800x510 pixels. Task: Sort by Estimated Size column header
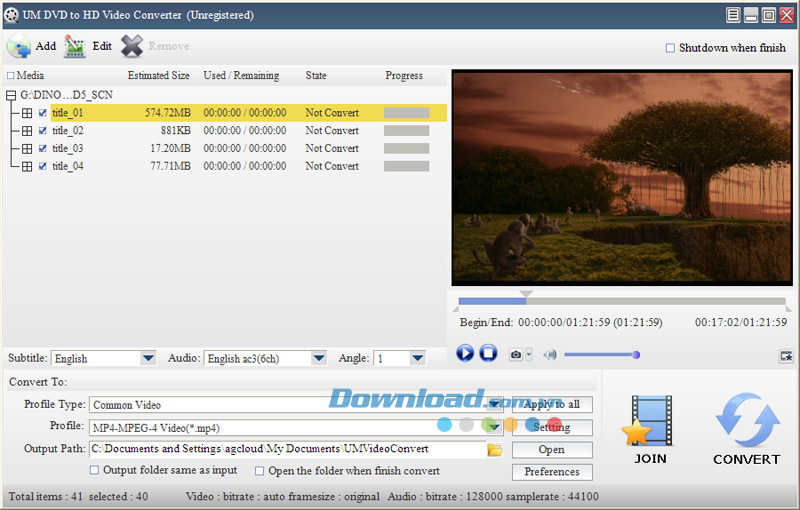click(x=159, y=75)
